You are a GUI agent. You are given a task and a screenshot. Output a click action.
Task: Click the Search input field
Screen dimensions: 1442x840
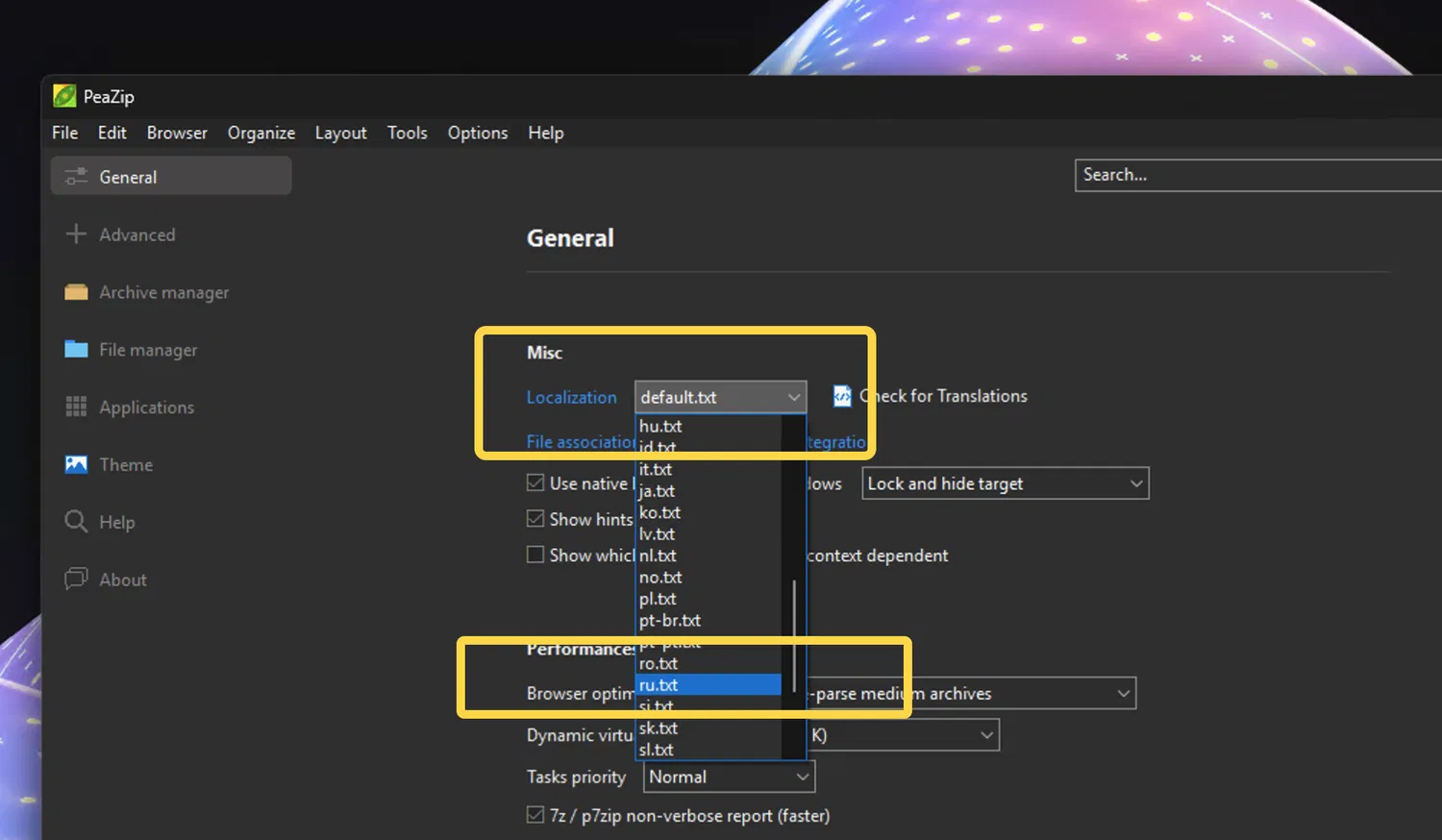[x=1258, y=175]
